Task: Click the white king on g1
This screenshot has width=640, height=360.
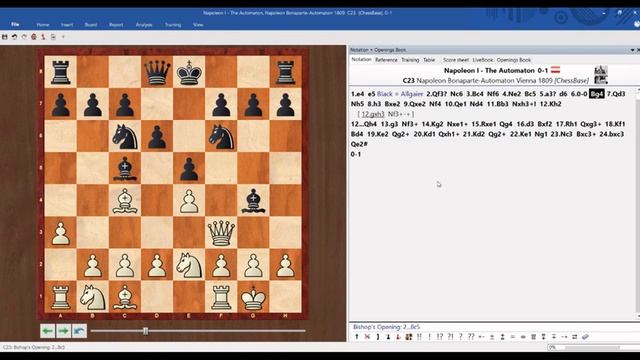Action: 253,298
